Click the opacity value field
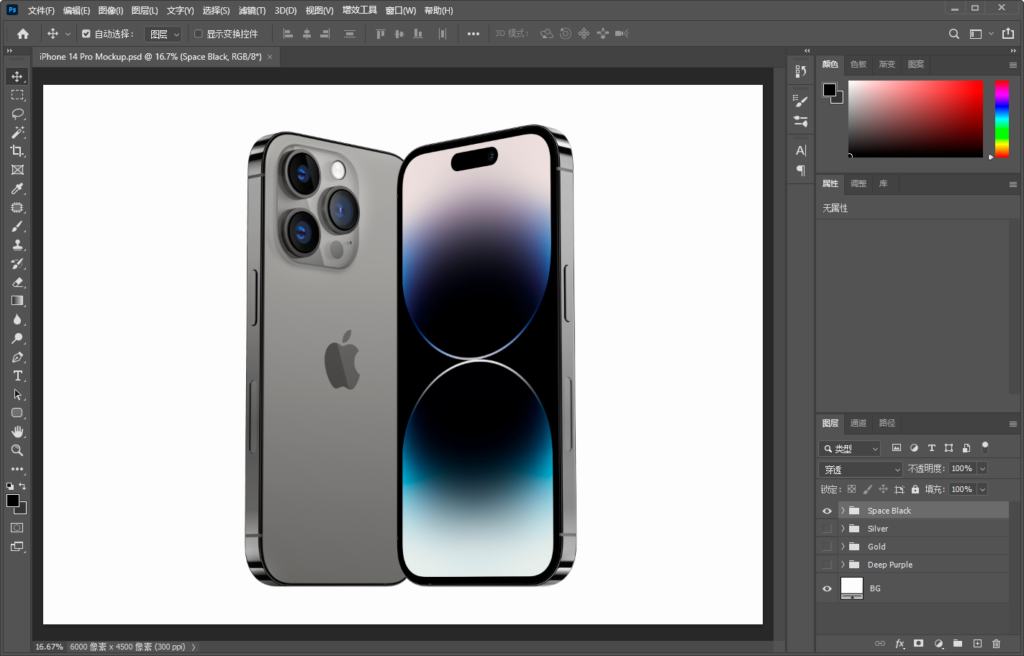1024x656 pixels. tap(962, 468)
